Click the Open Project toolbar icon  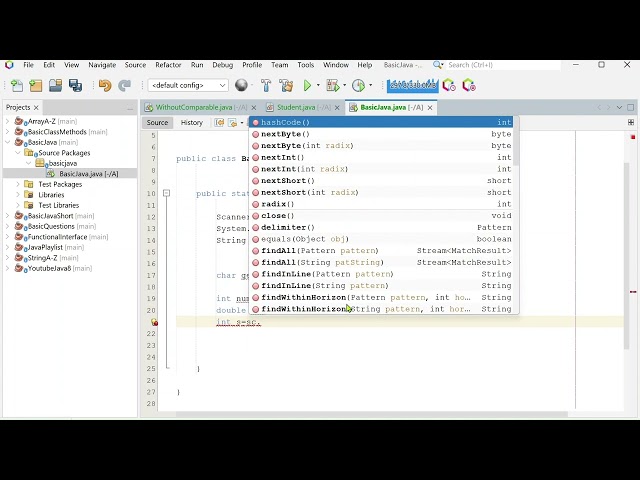pos(56,85)
